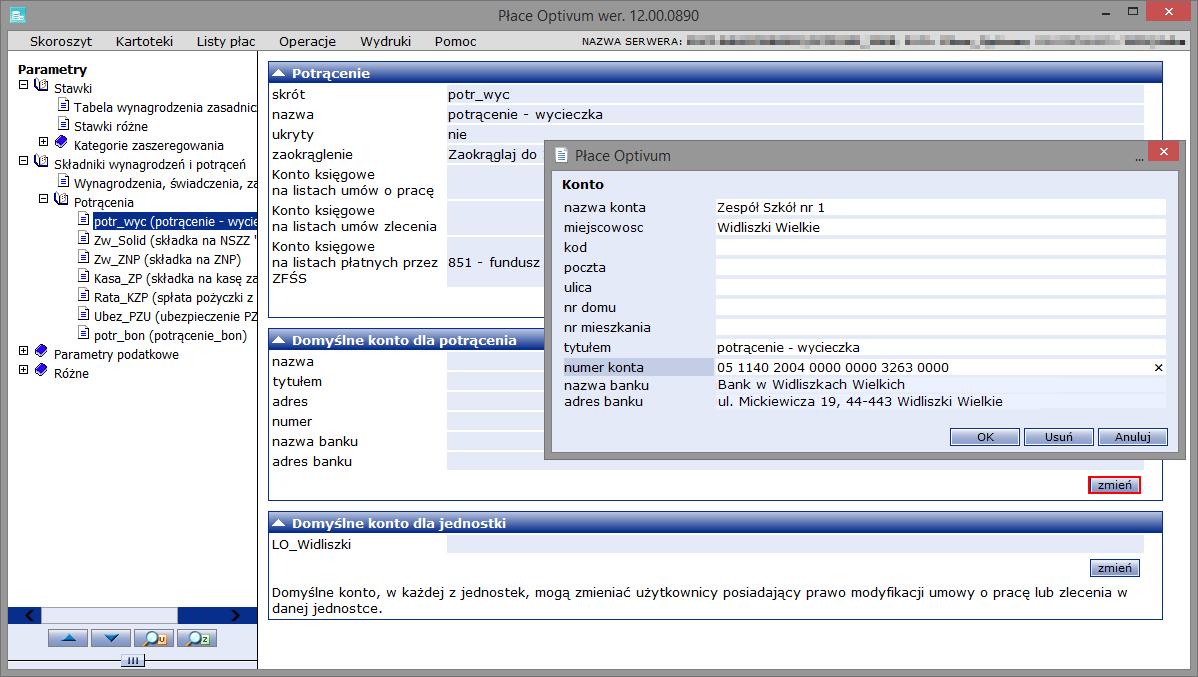Click the blue down-arrow button under the tree
This screenshot has width=1198, height=677.
111,638
